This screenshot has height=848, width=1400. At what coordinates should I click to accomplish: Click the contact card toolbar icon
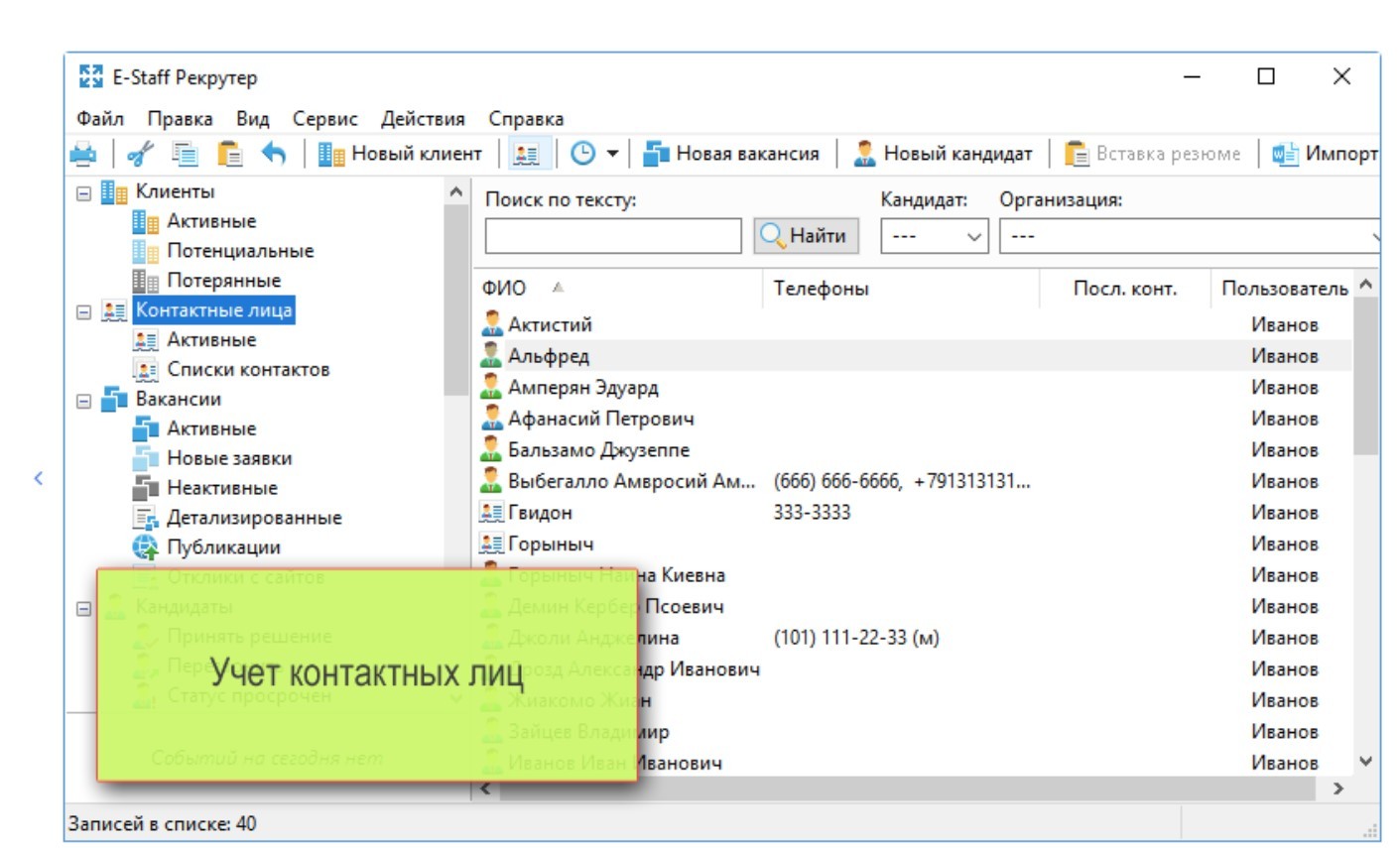[x=526, y=154]
